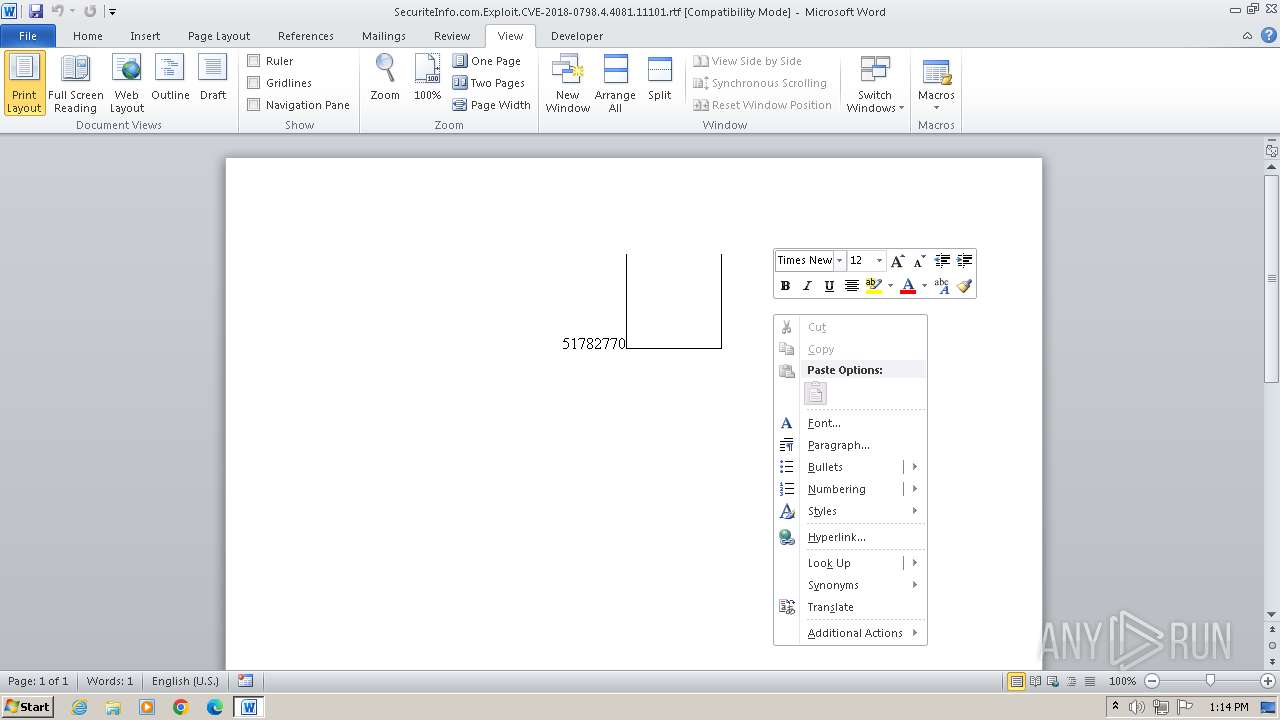Click Two Pages zoom button
Screen dimensions: 1280x720
point(489,83)
